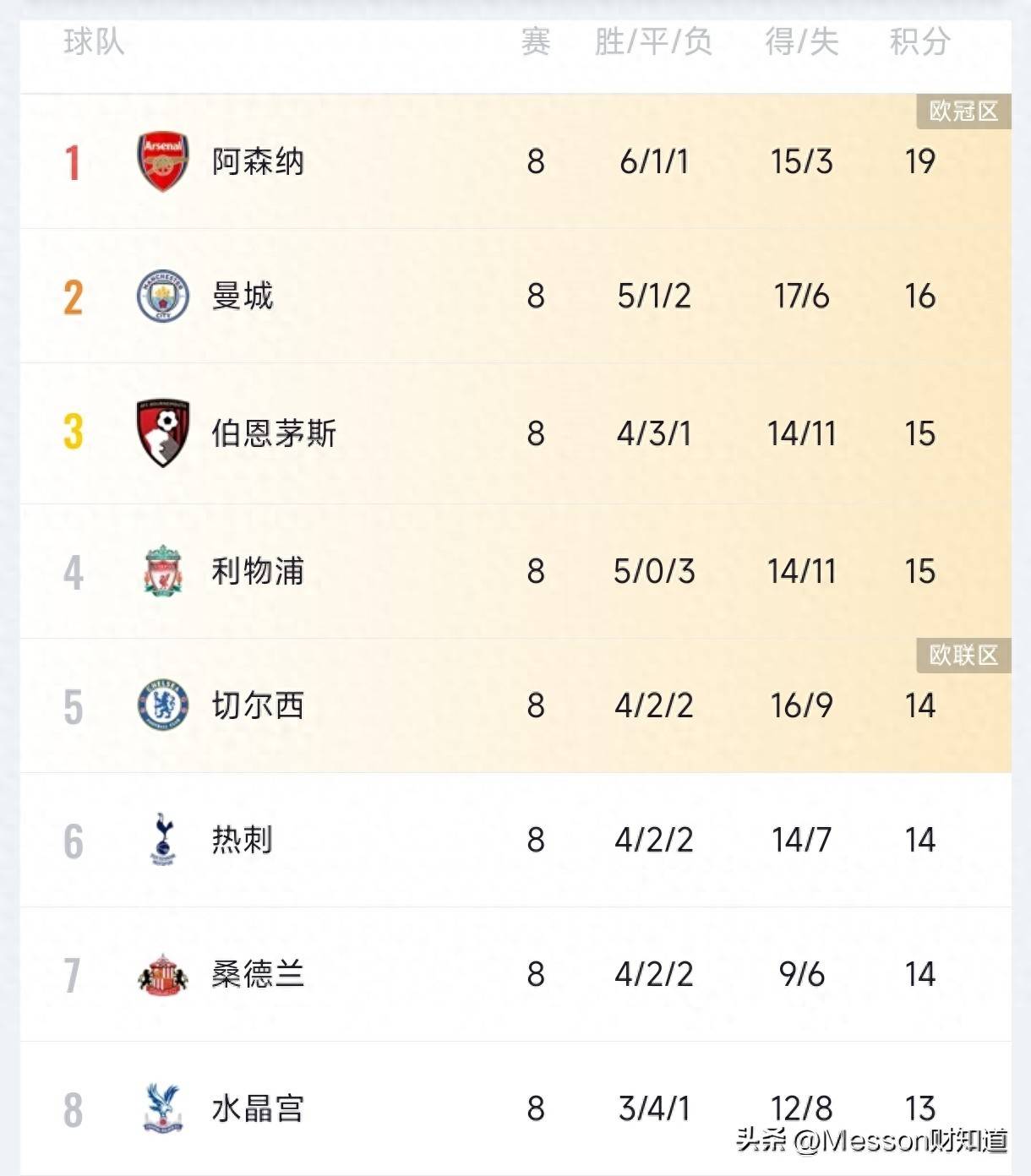Image resolution: width=1031 pixels, height=1176 pixels.
Task: Open the 头条 @Messon财知道 watermark
Action: click(871, 1141)
